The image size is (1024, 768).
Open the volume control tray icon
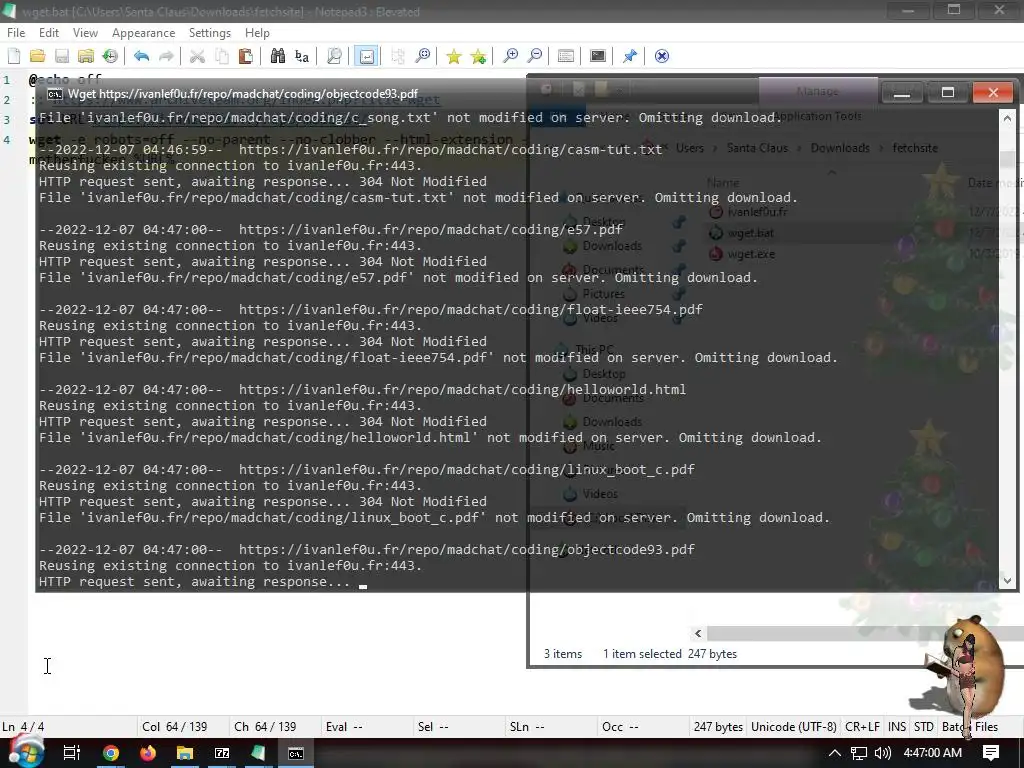(882, 753)
